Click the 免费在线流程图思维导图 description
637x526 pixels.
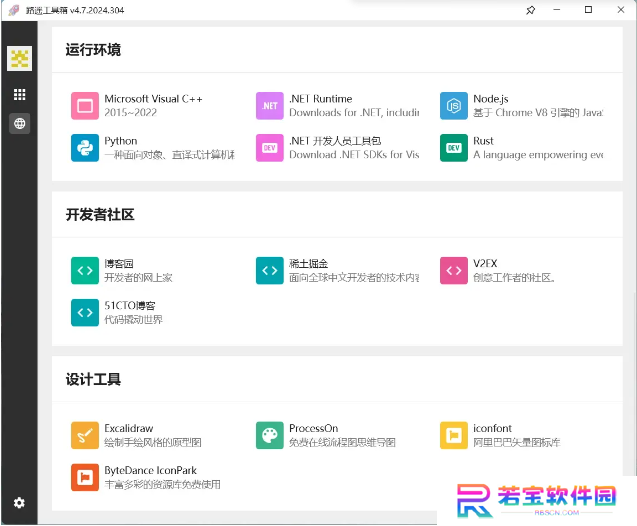click(342, 442)
